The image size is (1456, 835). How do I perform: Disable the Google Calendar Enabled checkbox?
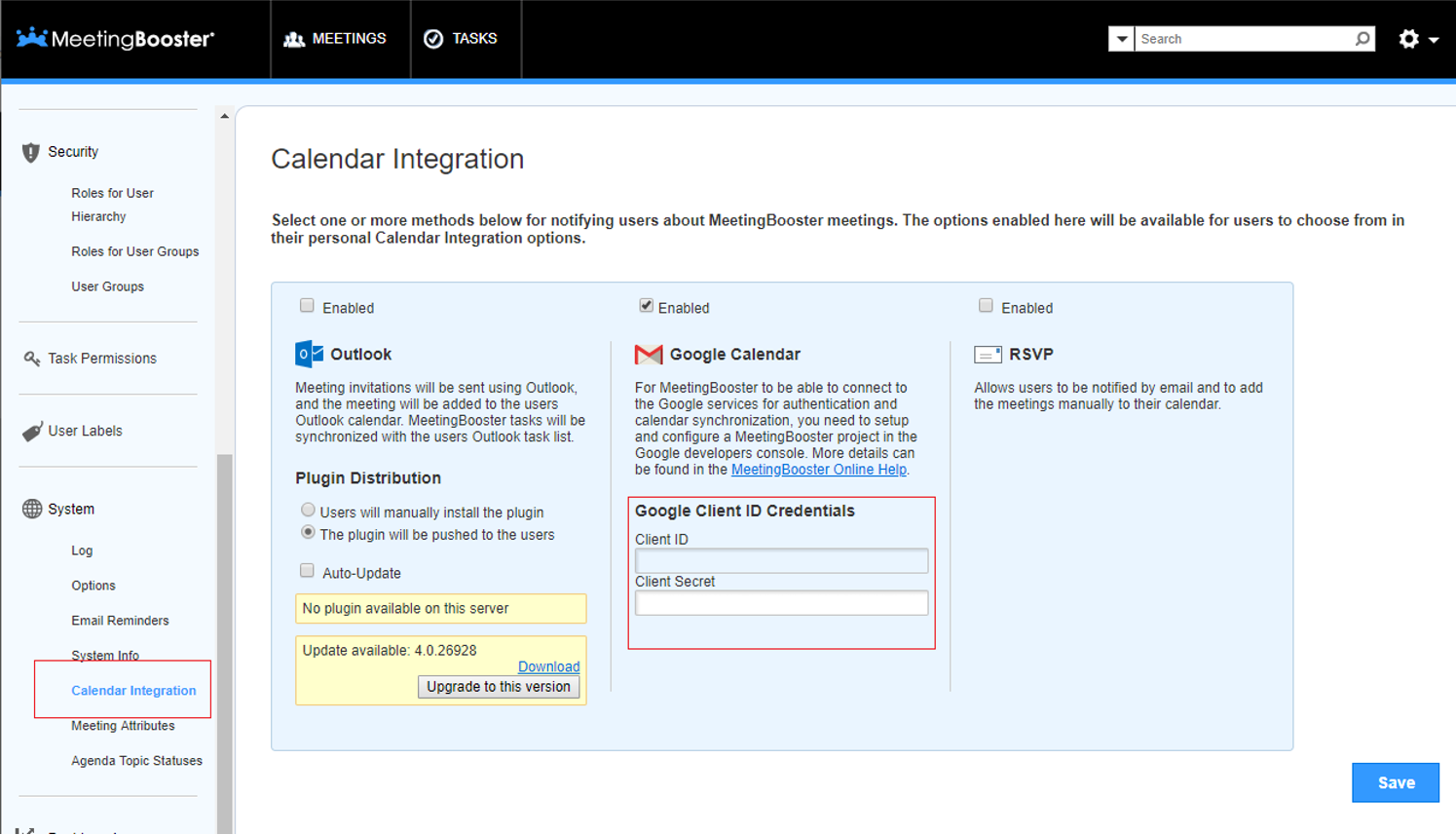(x=647, y=307)
